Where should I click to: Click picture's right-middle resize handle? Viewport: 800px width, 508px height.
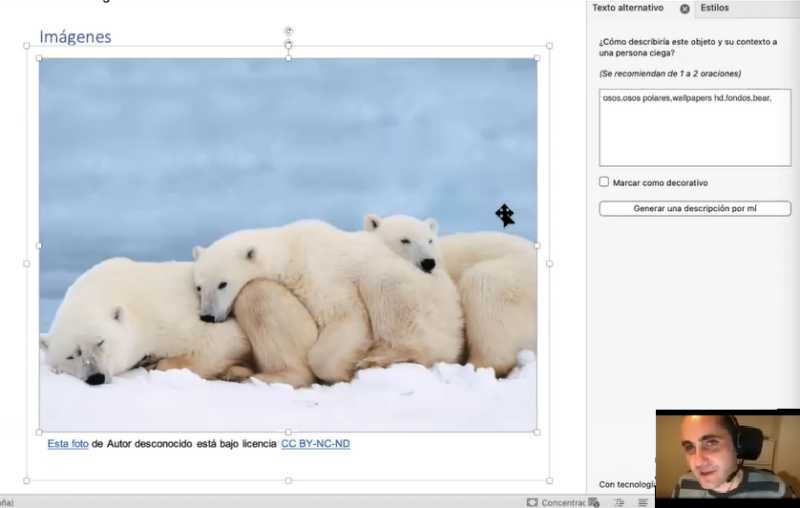tap(537, 245)
